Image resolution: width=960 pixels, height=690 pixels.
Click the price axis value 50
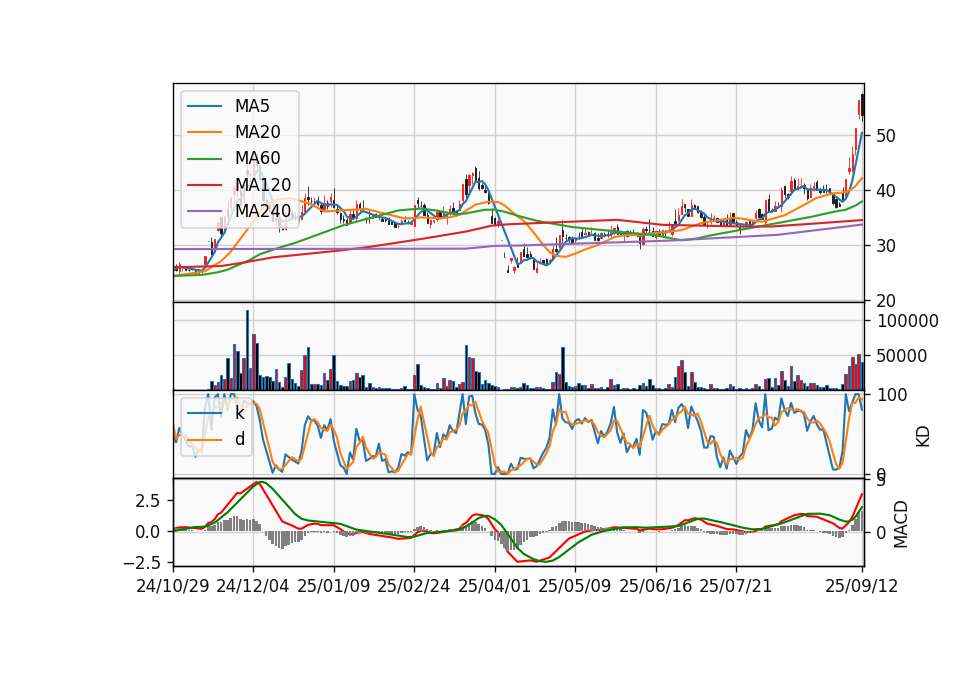tap(886, 136)
